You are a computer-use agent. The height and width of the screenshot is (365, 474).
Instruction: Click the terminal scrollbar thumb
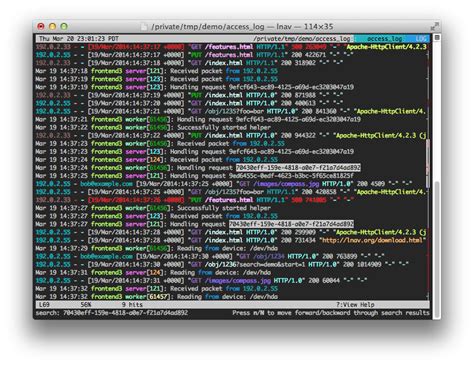437,250
